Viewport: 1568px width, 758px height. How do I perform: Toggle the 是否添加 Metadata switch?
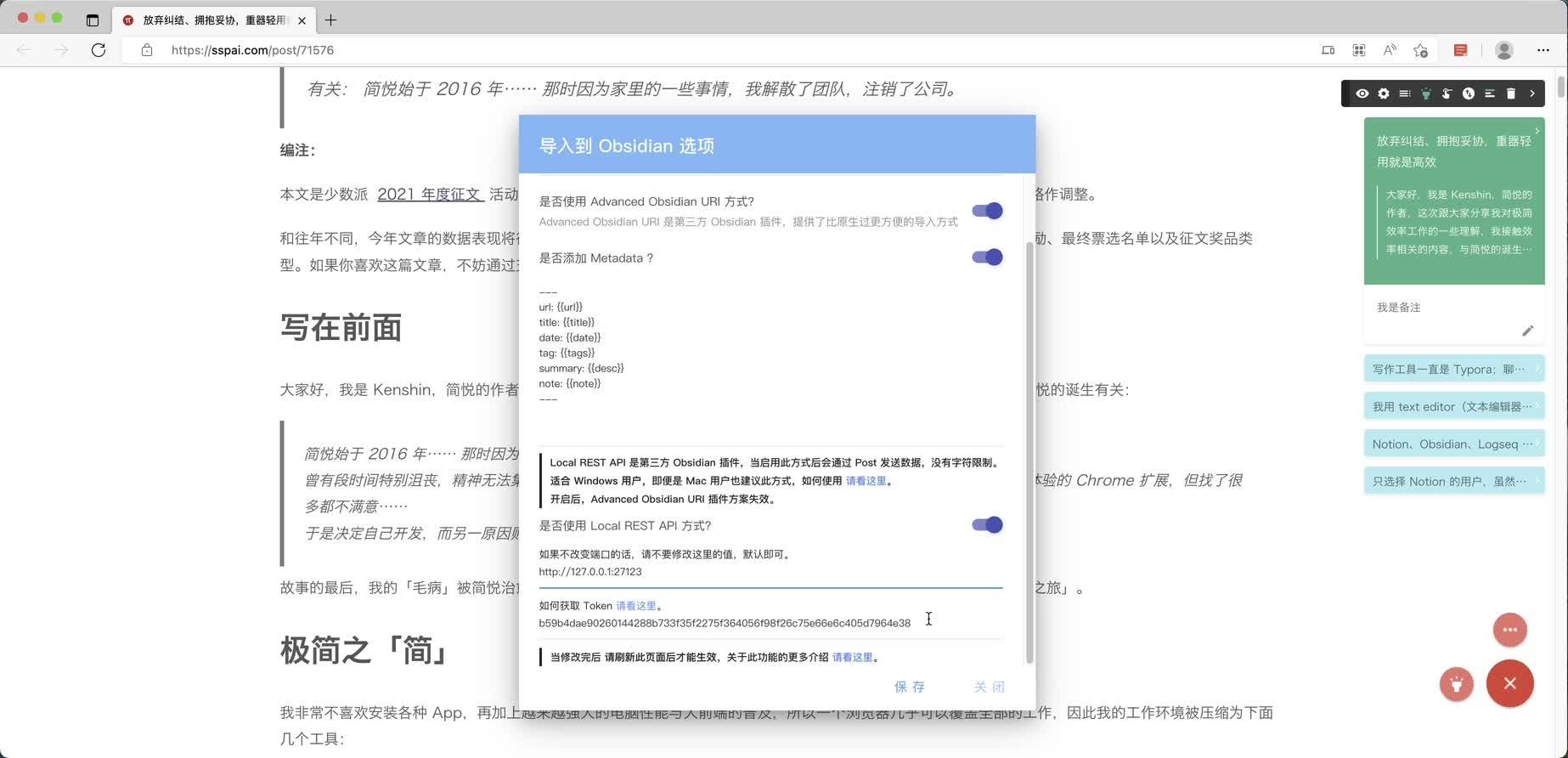(987, 257)
